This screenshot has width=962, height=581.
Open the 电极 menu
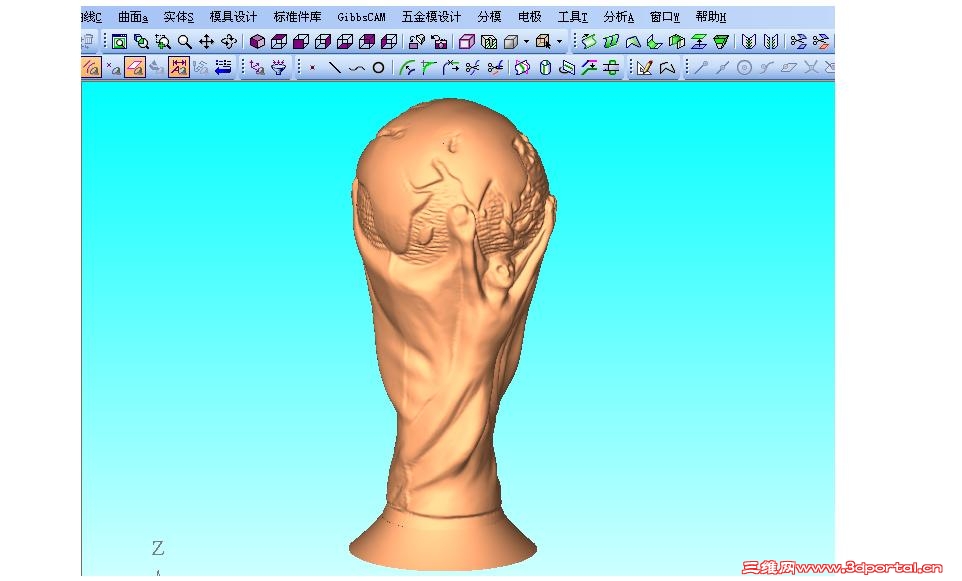529,17
